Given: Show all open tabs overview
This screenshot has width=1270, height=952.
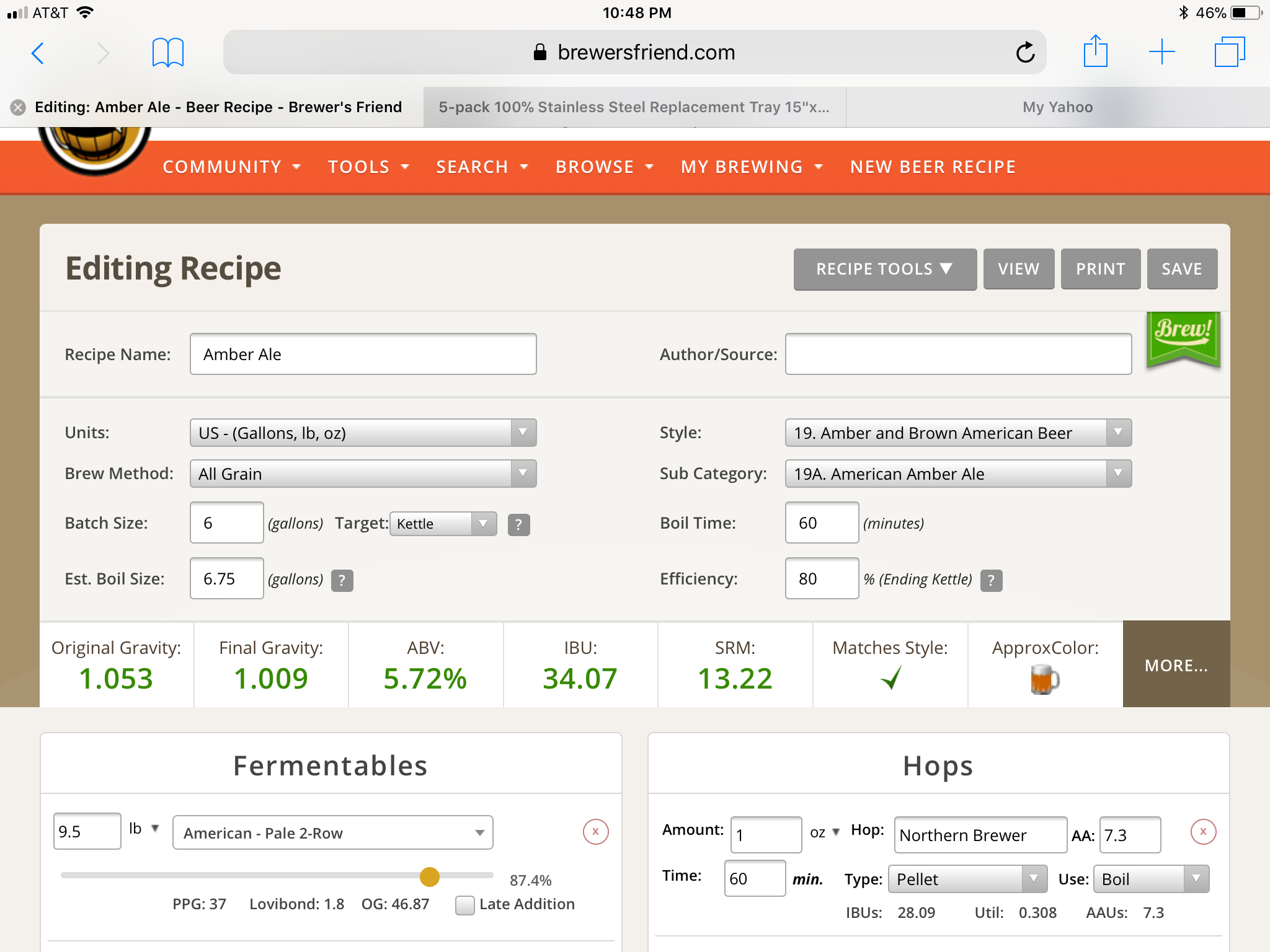Looking at the screenshot, I should (x=1229, y=52).
